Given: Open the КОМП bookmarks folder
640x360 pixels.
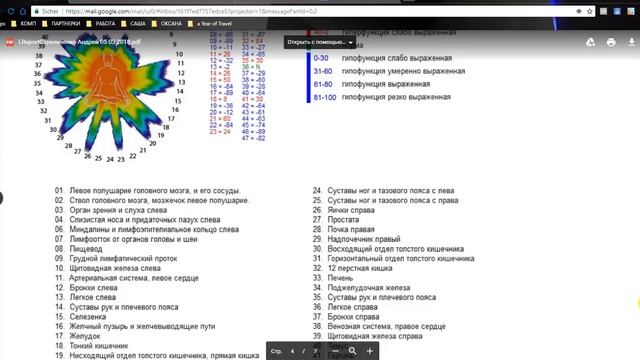Looking at the screenshot, I should [24, 24].
